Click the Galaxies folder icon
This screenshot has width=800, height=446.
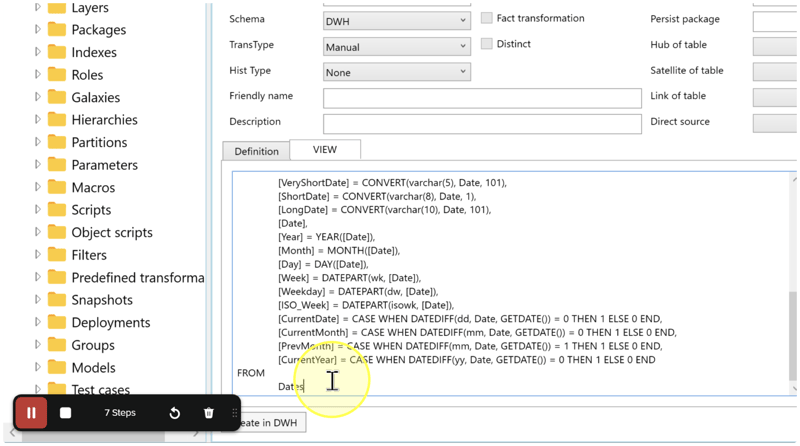coord(57,97)
